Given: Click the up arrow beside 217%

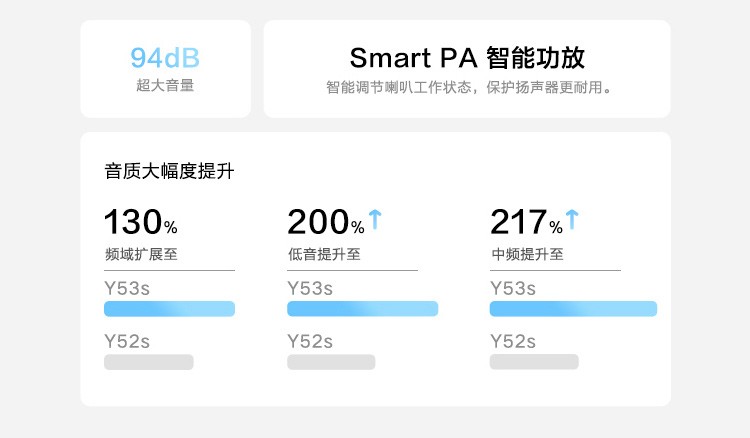Looking at the screenshot, I should 572,219.
